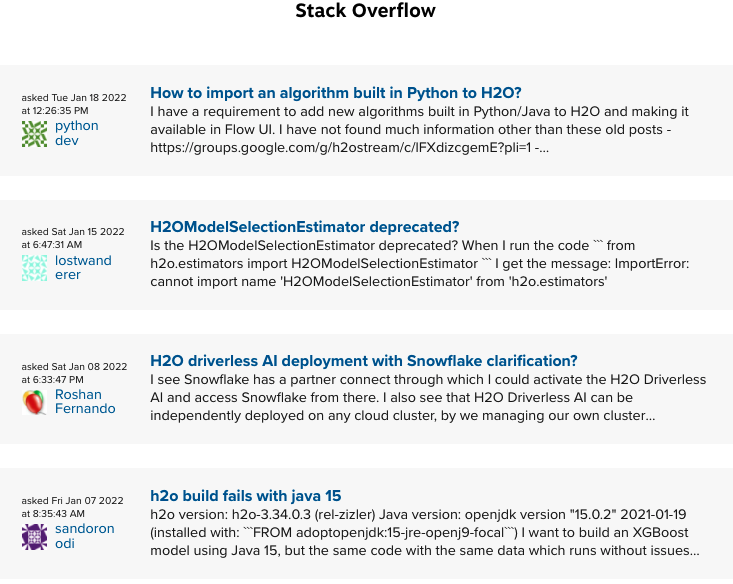
Task: Click sandorondi's purple identicon avatar
Action: 34,537
